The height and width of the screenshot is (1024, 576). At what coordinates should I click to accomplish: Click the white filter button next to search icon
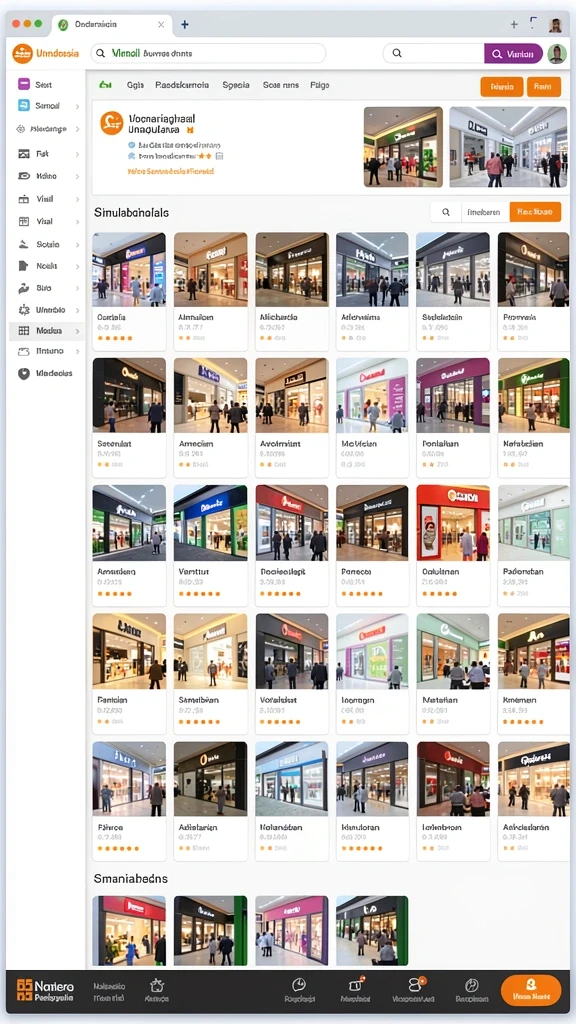[x=485, y=212]
